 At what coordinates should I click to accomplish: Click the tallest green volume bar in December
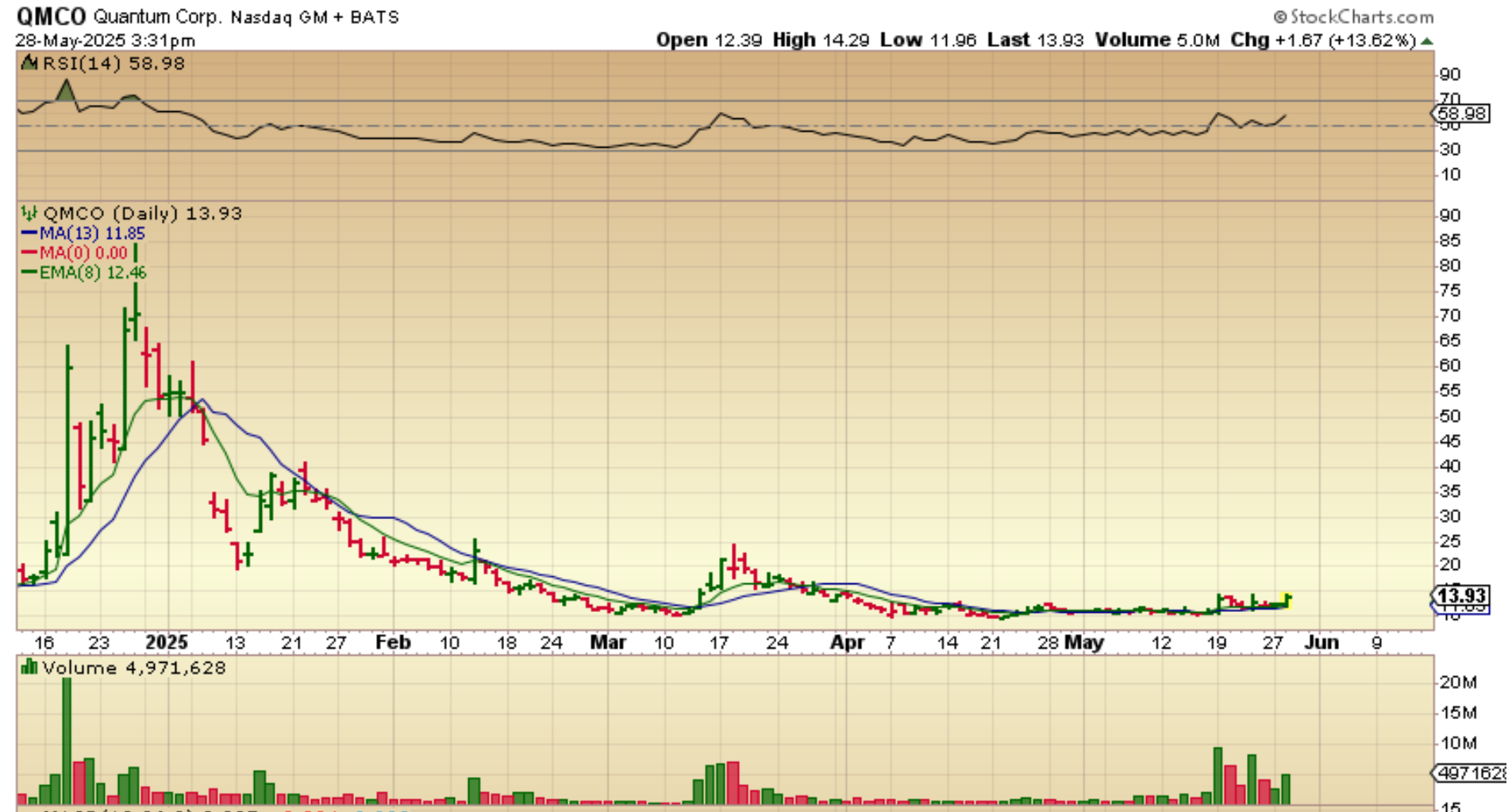tap(67, 741)
